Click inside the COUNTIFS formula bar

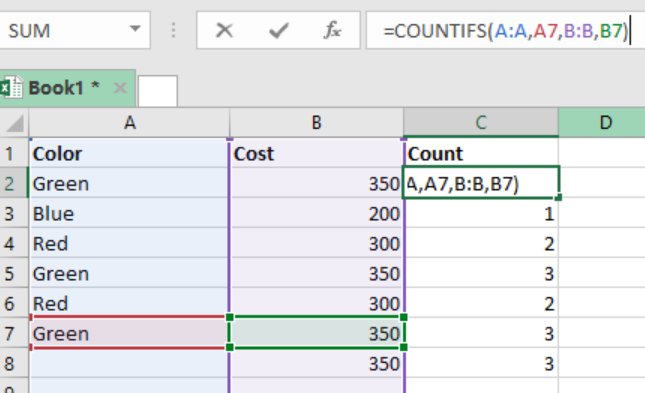(x=505, y=30)
